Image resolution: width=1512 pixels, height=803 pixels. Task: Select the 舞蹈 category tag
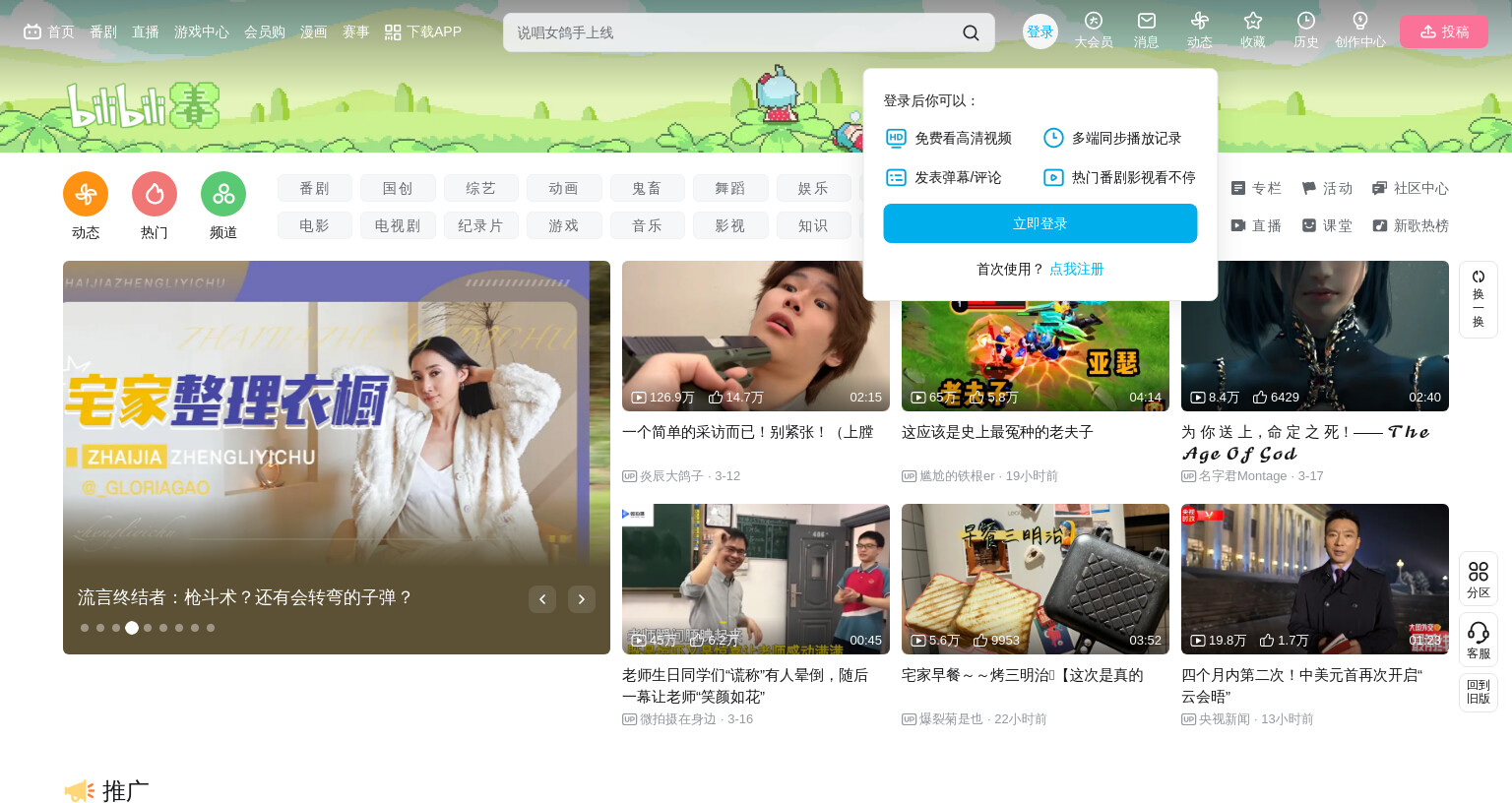730,188
